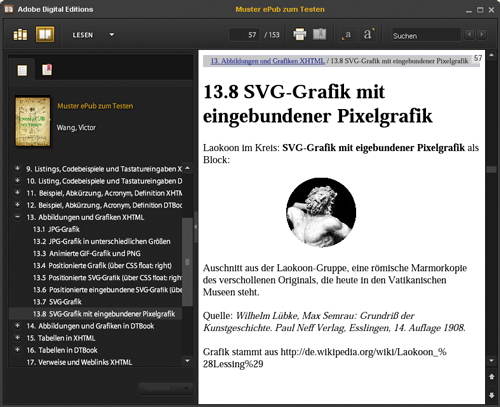Minimize the Adobe Digital Editions window

point(469,10)
